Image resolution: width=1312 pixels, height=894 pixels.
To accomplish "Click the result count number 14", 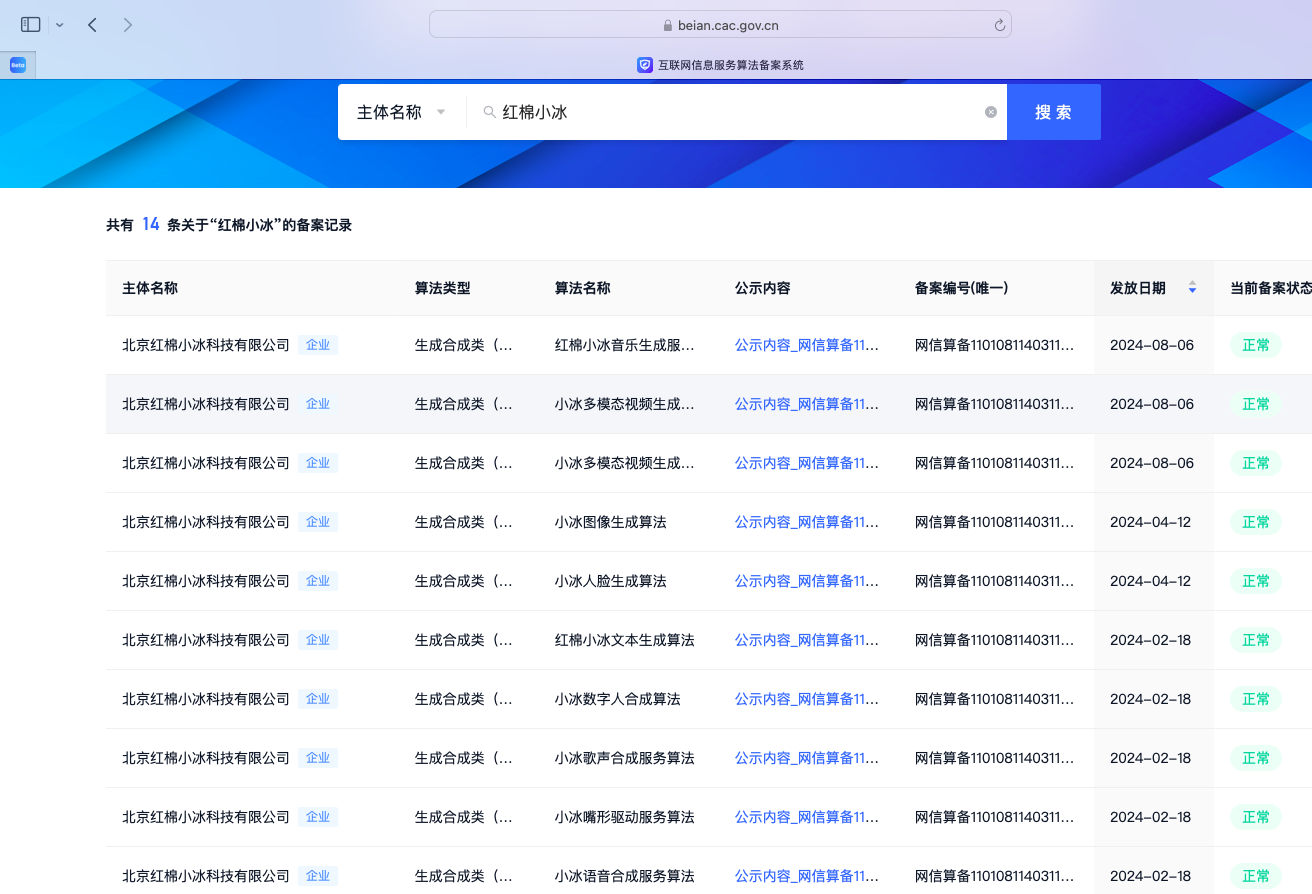I will pos(151,224).
